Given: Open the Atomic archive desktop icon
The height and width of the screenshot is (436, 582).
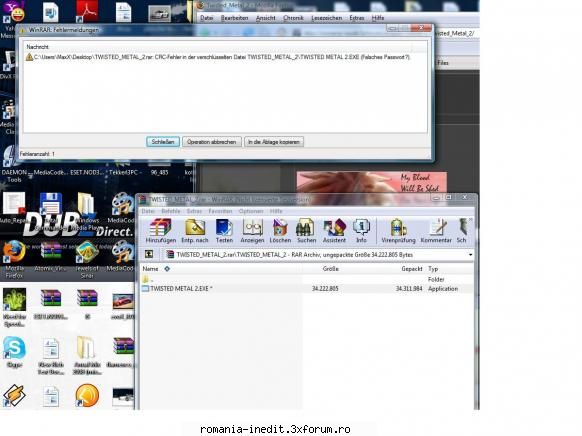Looking at the screenshot, I should point(50,256).
